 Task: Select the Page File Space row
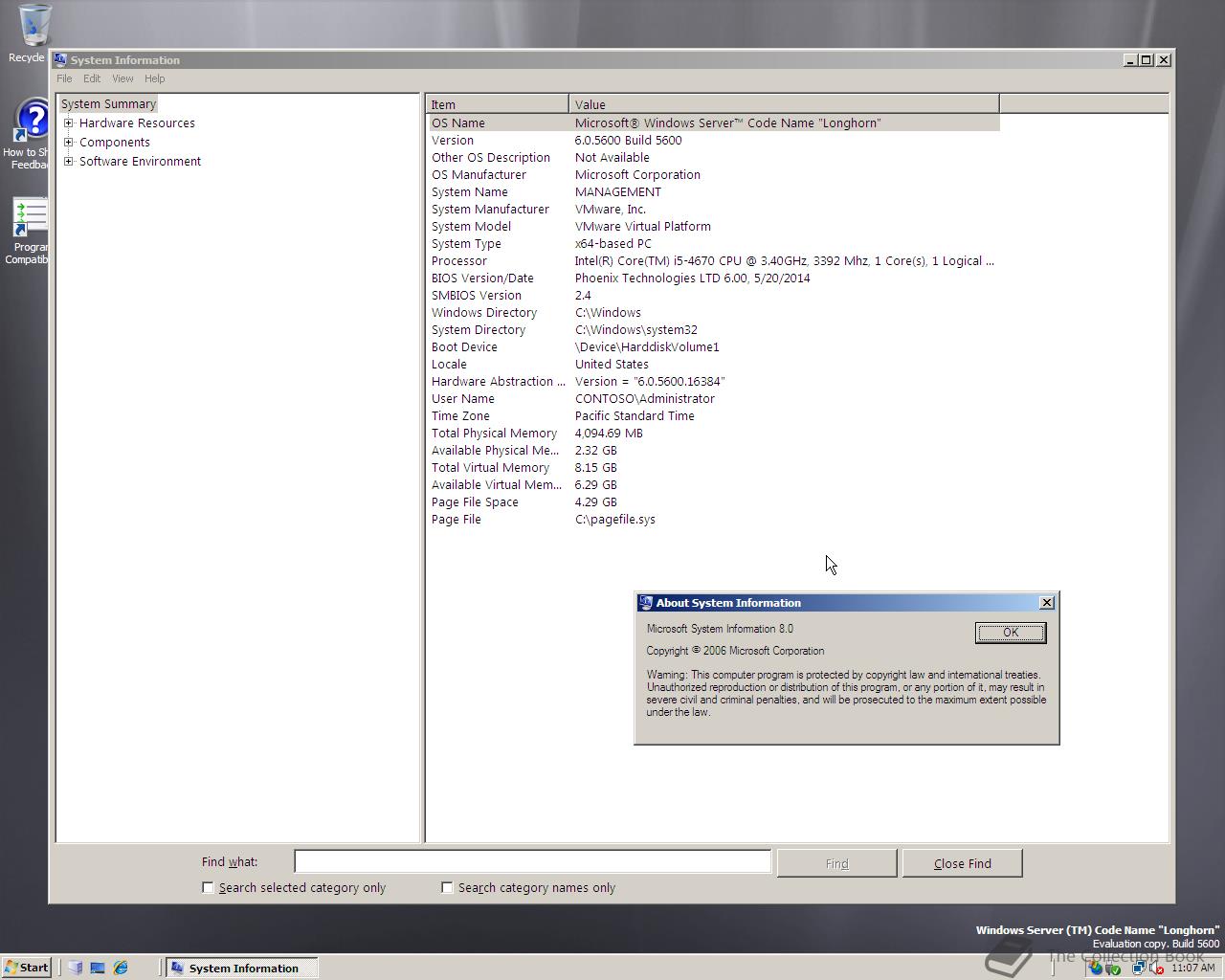713,501
